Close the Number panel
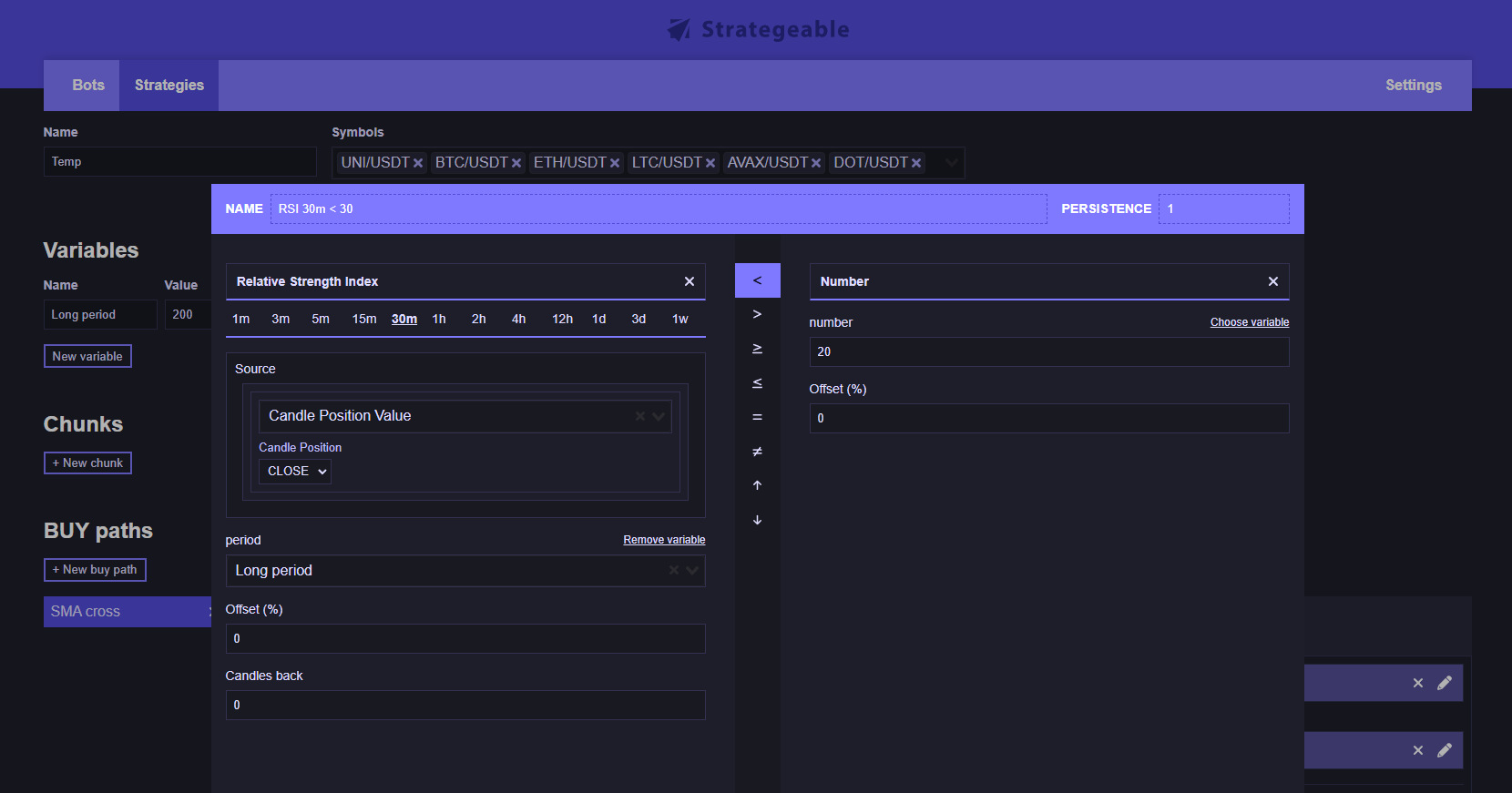1512x793 pixels. coord(1273,281)
